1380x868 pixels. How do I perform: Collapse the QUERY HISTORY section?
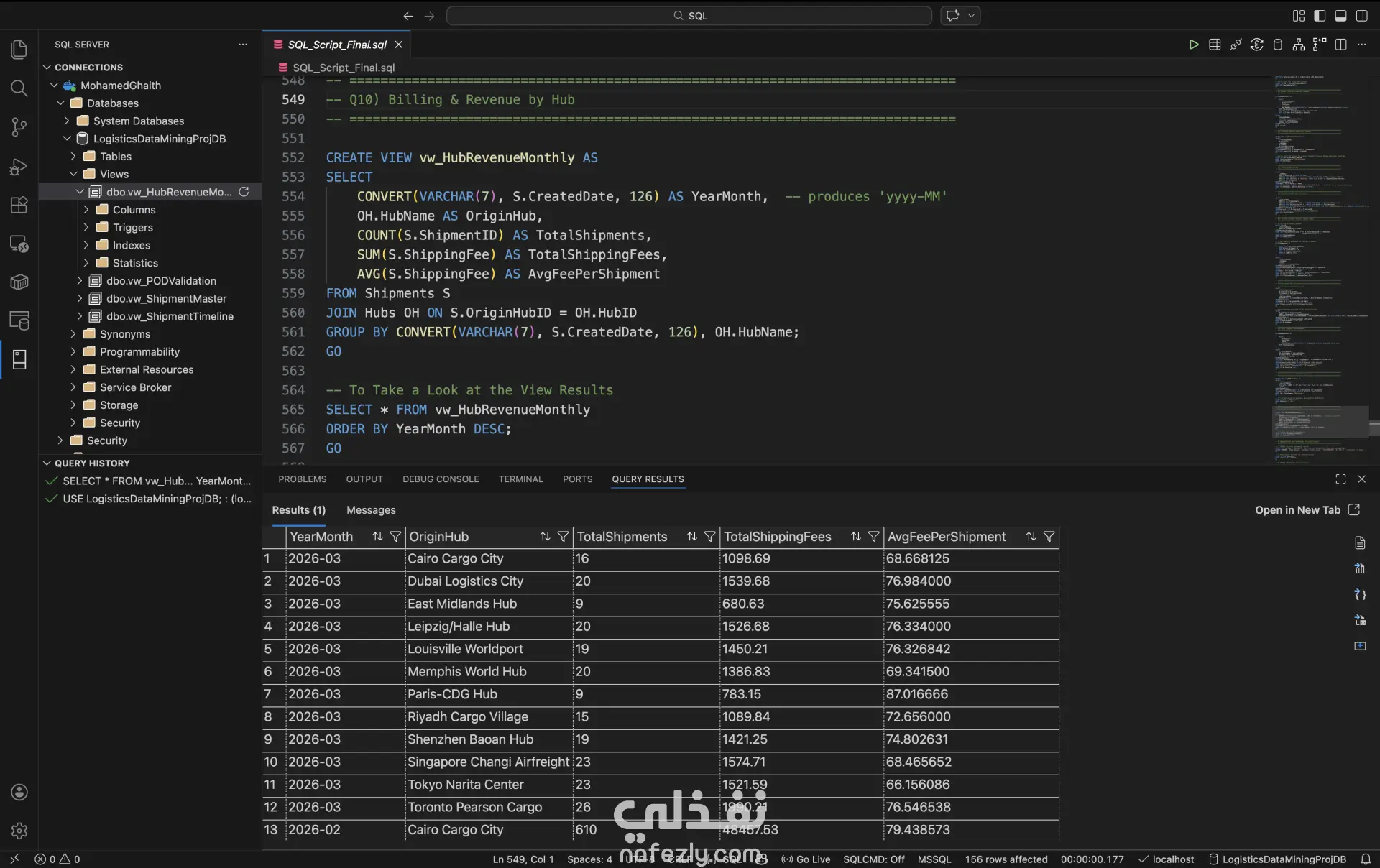point(47,463)
